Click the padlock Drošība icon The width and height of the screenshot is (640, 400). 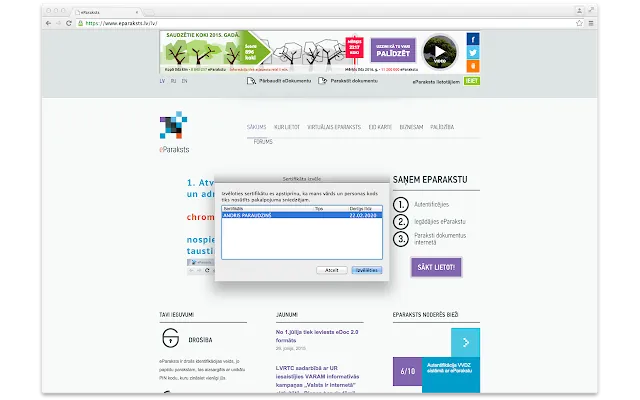click(x=171, y=338)
